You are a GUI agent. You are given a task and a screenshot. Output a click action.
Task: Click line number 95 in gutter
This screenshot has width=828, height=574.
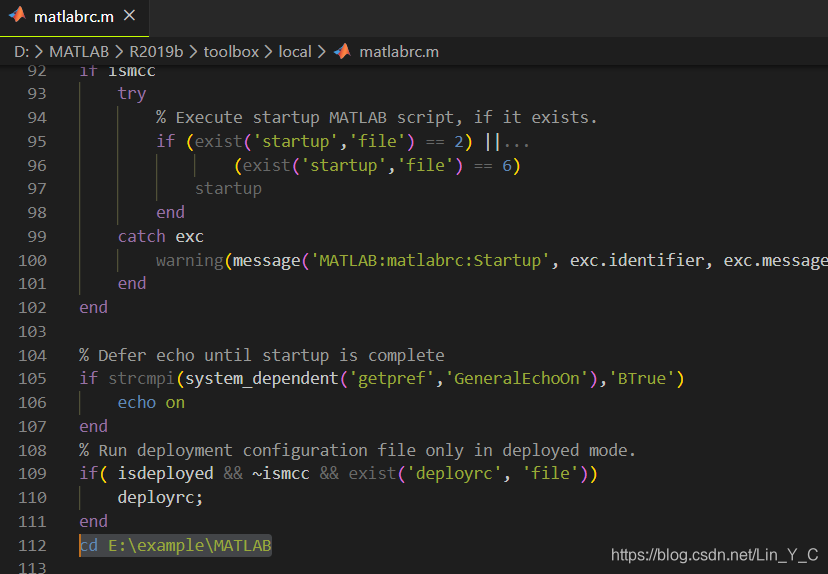pos(37,142)
